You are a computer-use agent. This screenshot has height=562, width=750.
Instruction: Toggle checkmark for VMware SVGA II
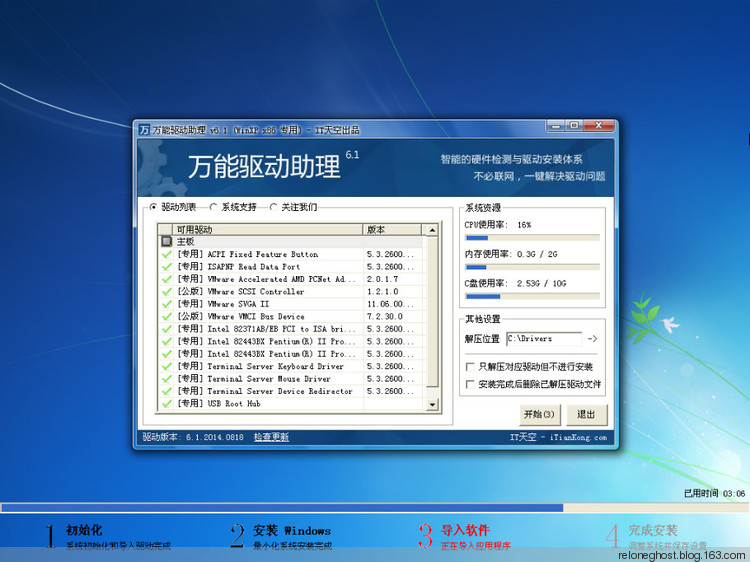point(166,304)
